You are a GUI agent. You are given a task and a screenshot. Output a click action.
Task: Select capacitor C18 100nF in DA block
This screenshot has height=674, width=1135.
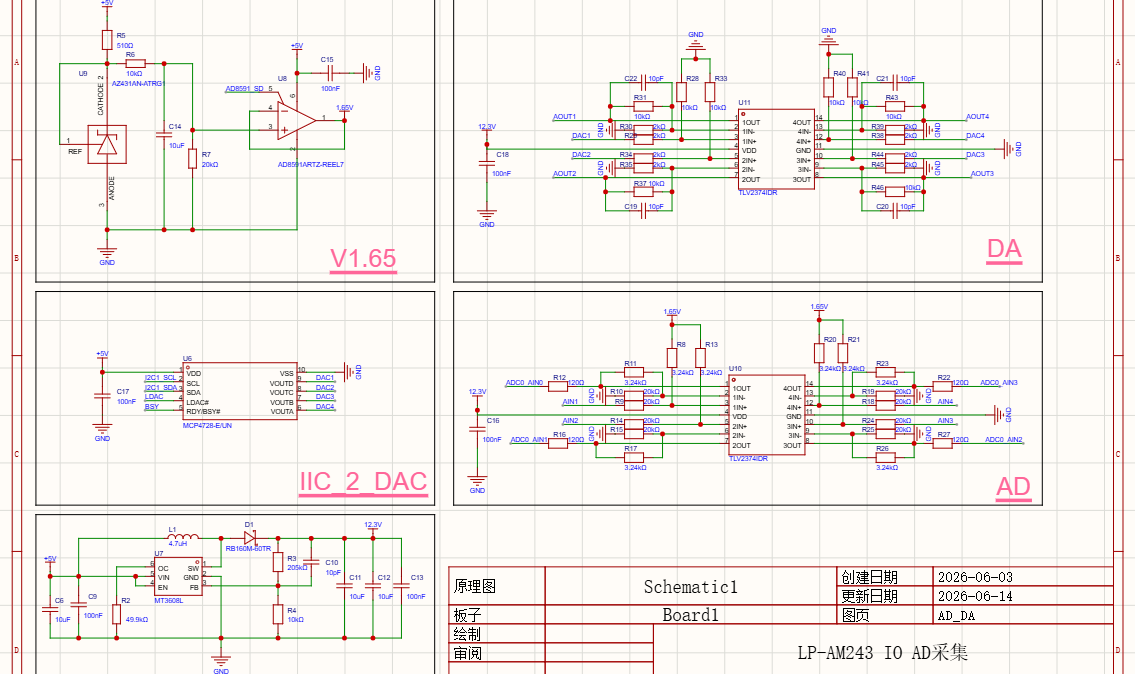tap(486, 163)
